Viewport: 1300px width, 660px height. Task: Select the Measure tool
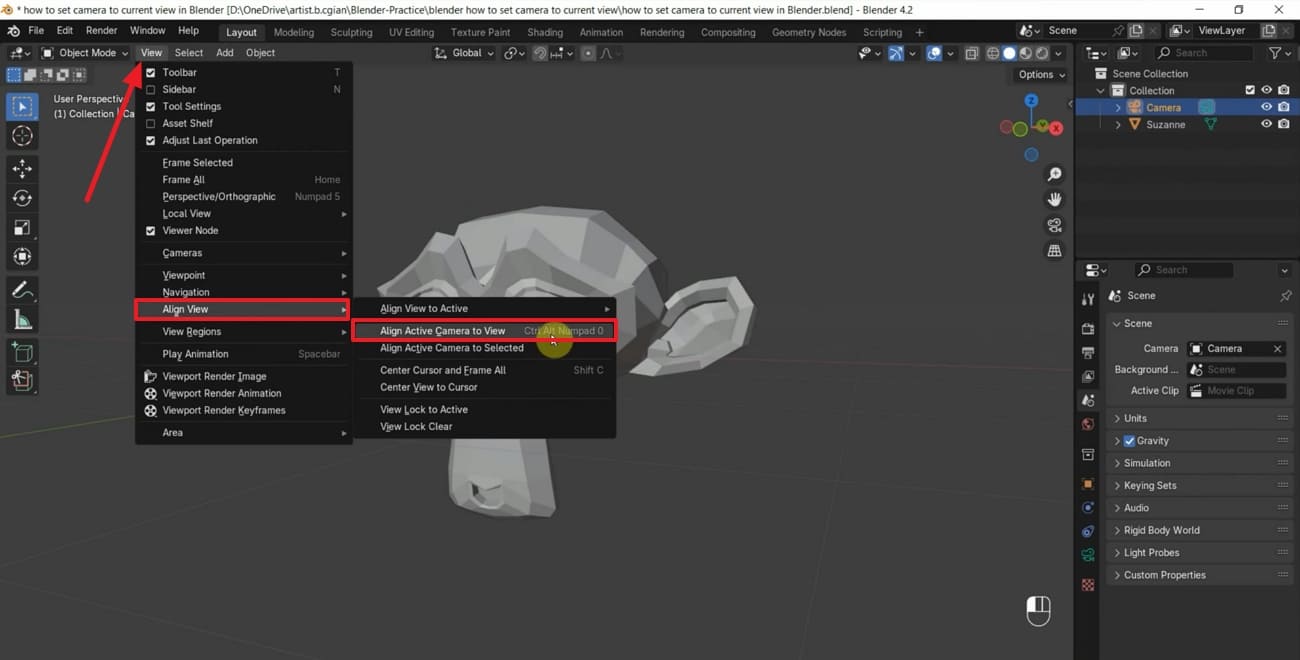pyautogui.click(x=22, y=319)
